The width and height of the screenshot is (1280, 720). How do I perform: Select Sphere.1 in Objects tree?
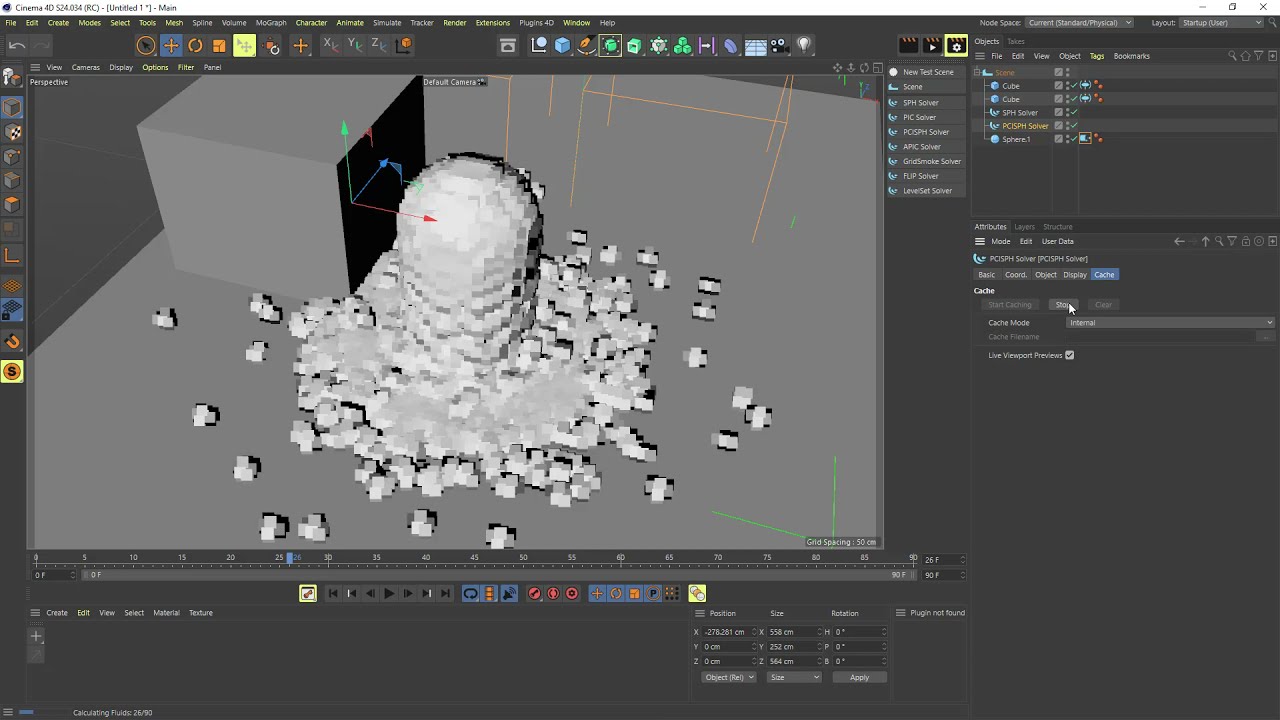[x=1016, y=139]
